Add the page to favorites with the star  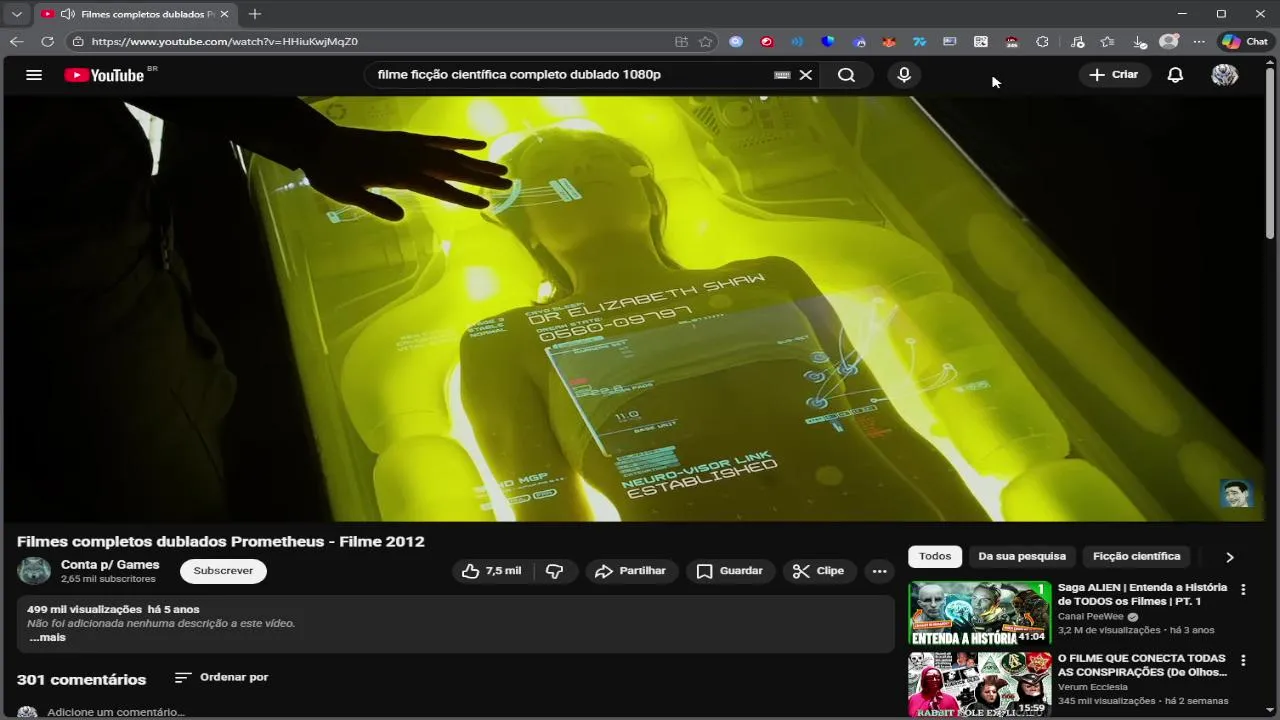point(706,42)
